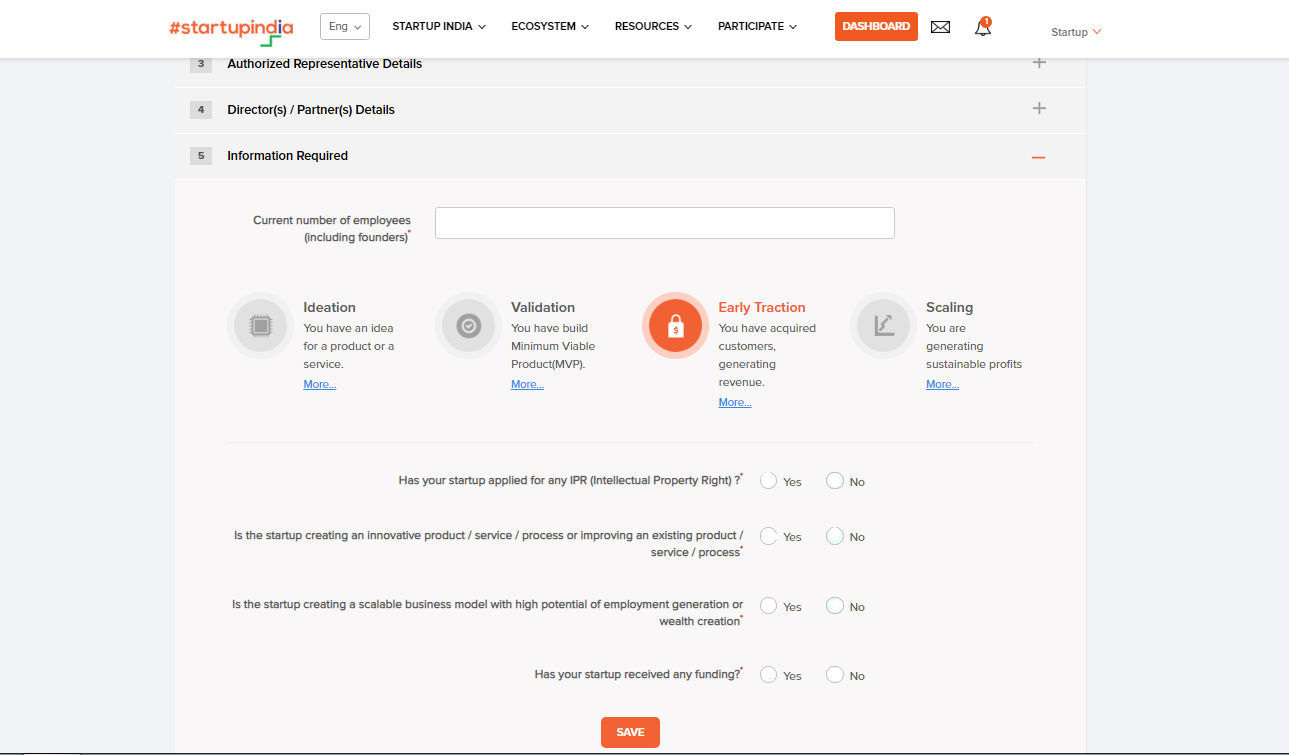The height and width of the screenshot is (755, 1289).
Task: Expand Director(s) / Partner(s) Details section
Action: 1038,108
